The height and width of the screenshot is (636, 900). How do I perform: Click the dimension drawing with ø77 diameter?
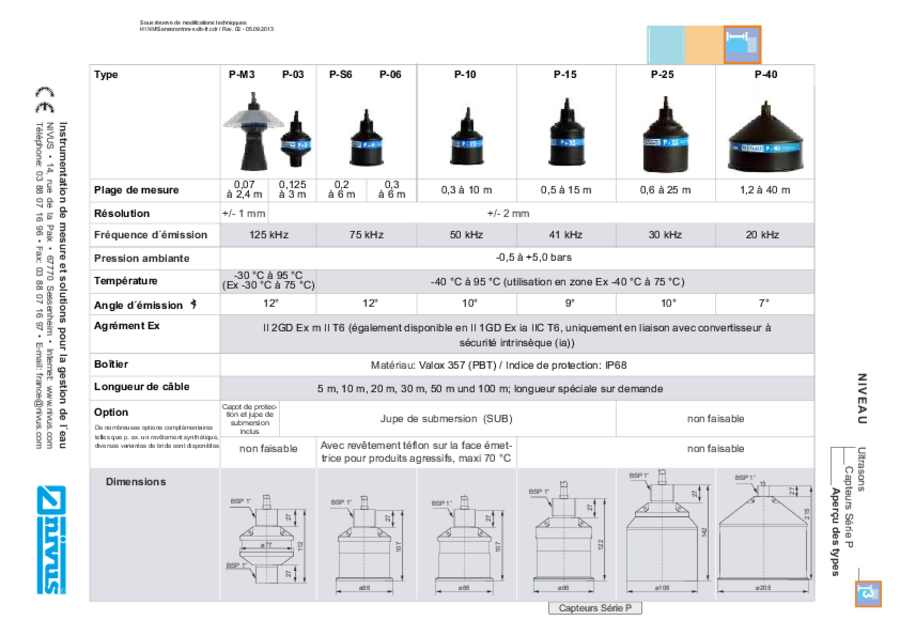click(268, 538)
